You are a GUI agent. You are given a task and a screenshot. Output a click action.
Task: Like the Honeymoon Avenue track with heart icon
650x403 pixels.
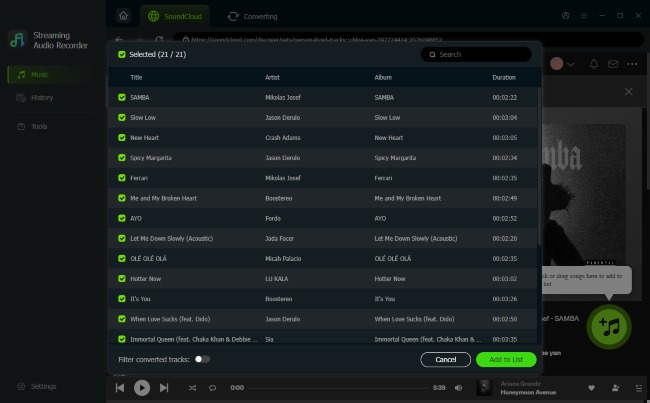click(x=591, y=388)
